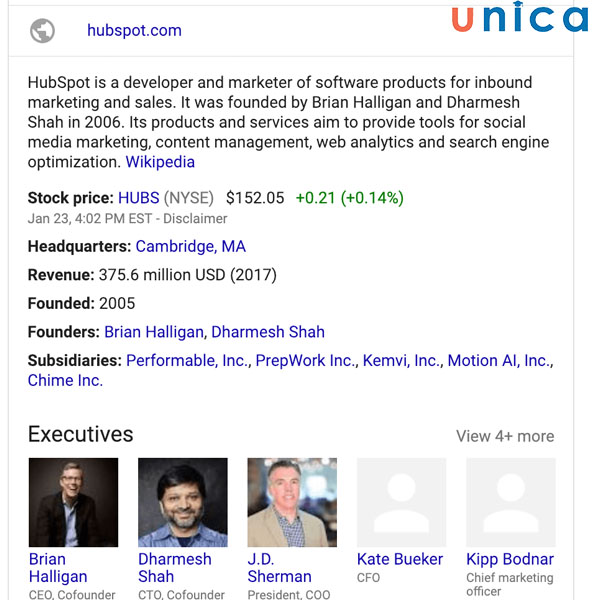The width and height of the screenshot is (600, 600).
Task: Click Brian Halligan's executive photo
Action: (73, 502)
